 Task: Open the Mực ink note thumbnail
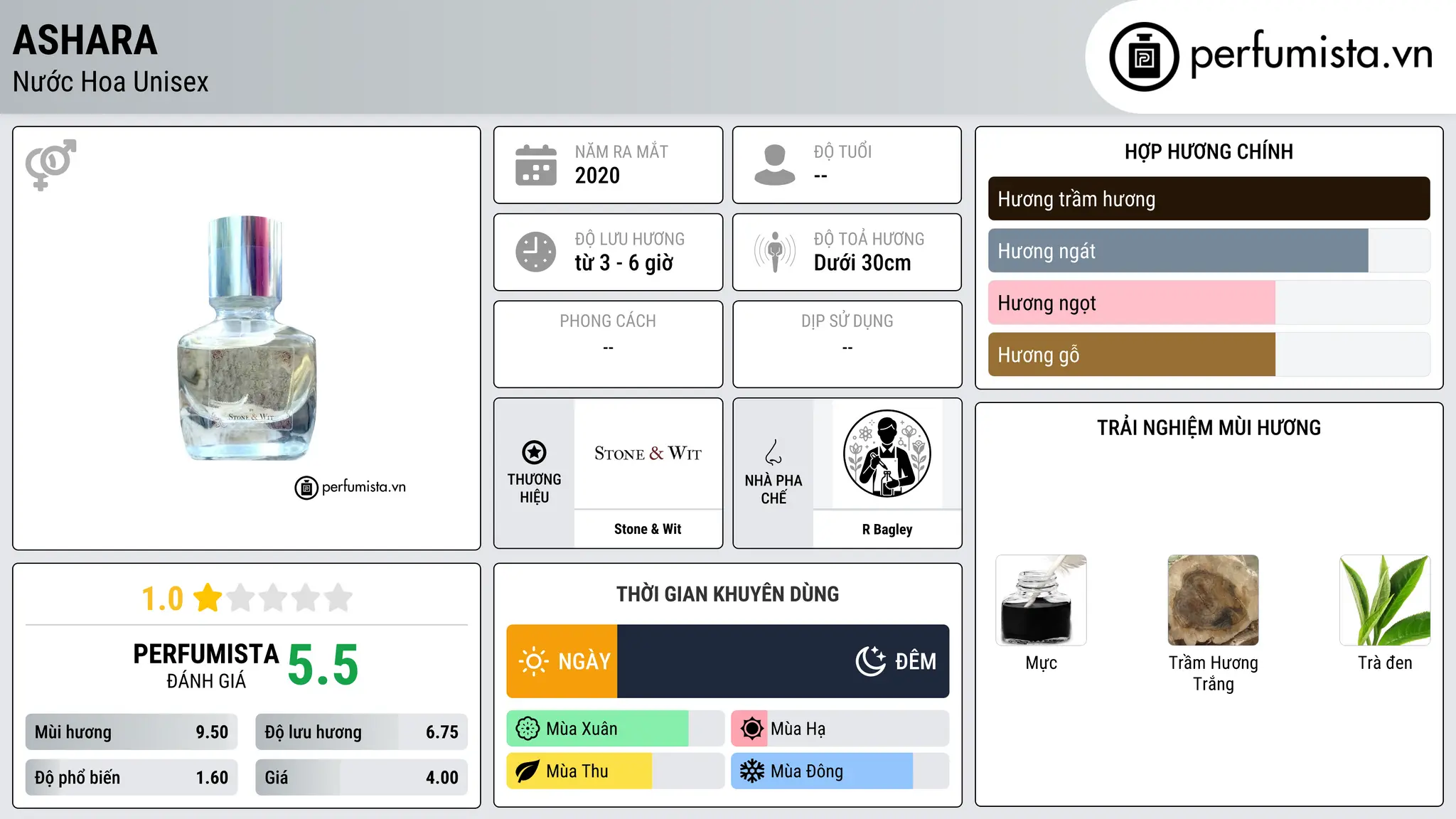point(1041,600)
